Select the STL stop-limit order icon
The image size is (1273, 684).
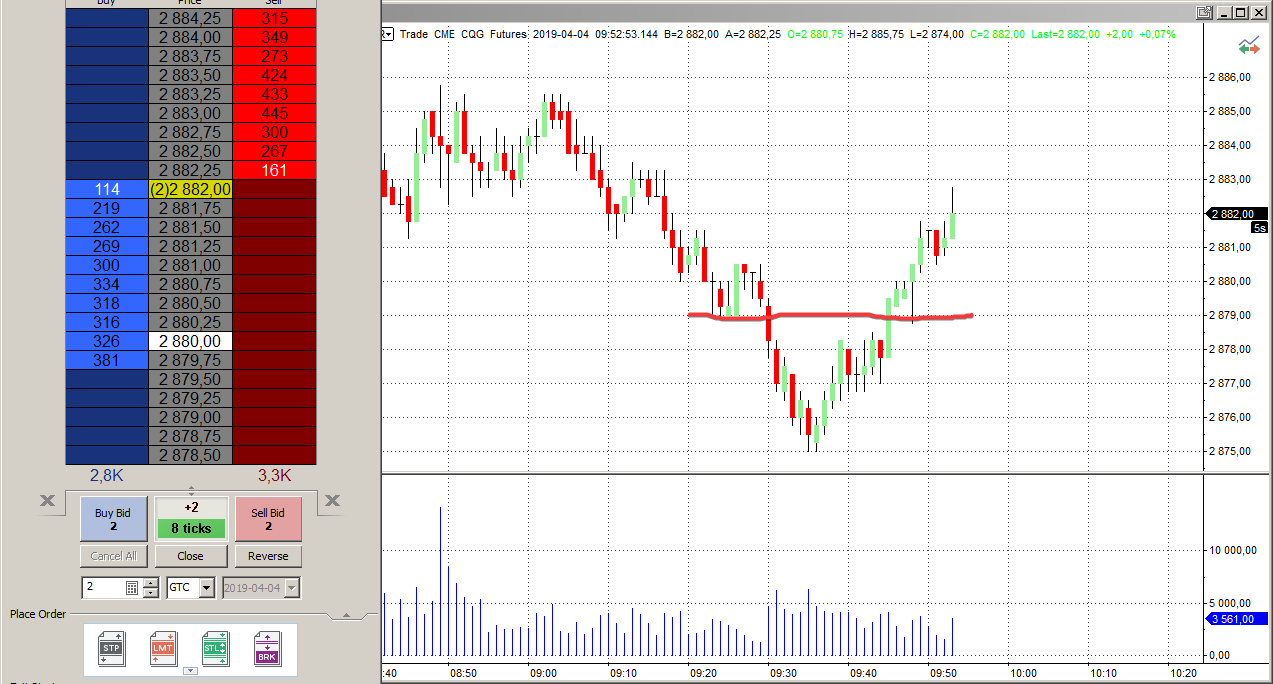pos(215,648)
